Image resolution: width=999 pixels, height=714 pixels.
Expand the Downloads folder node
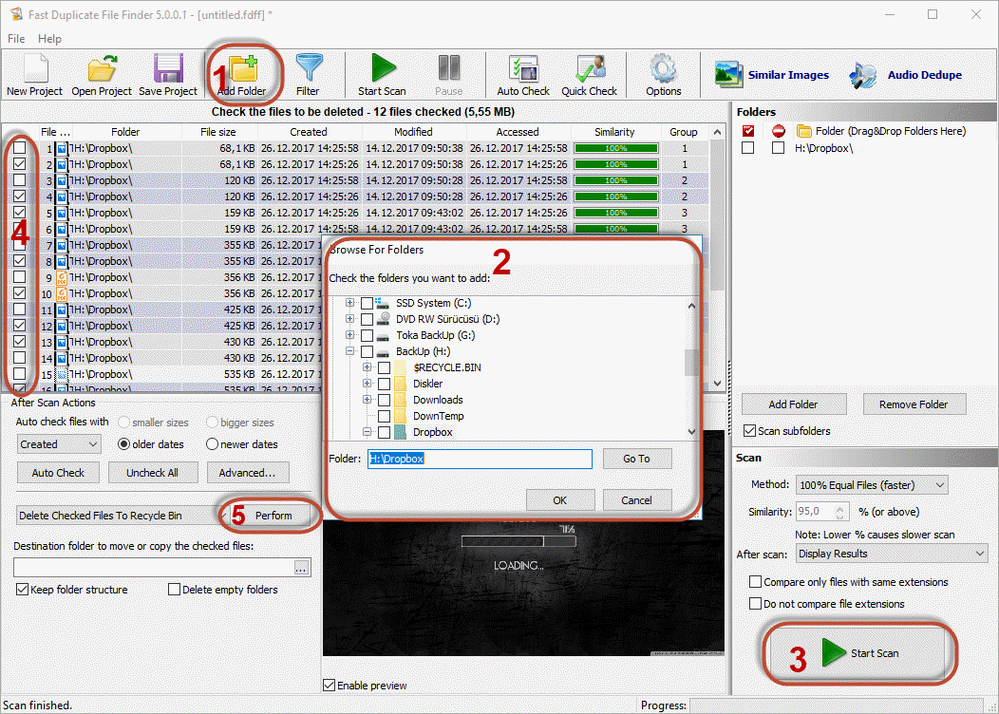[367, 400]
